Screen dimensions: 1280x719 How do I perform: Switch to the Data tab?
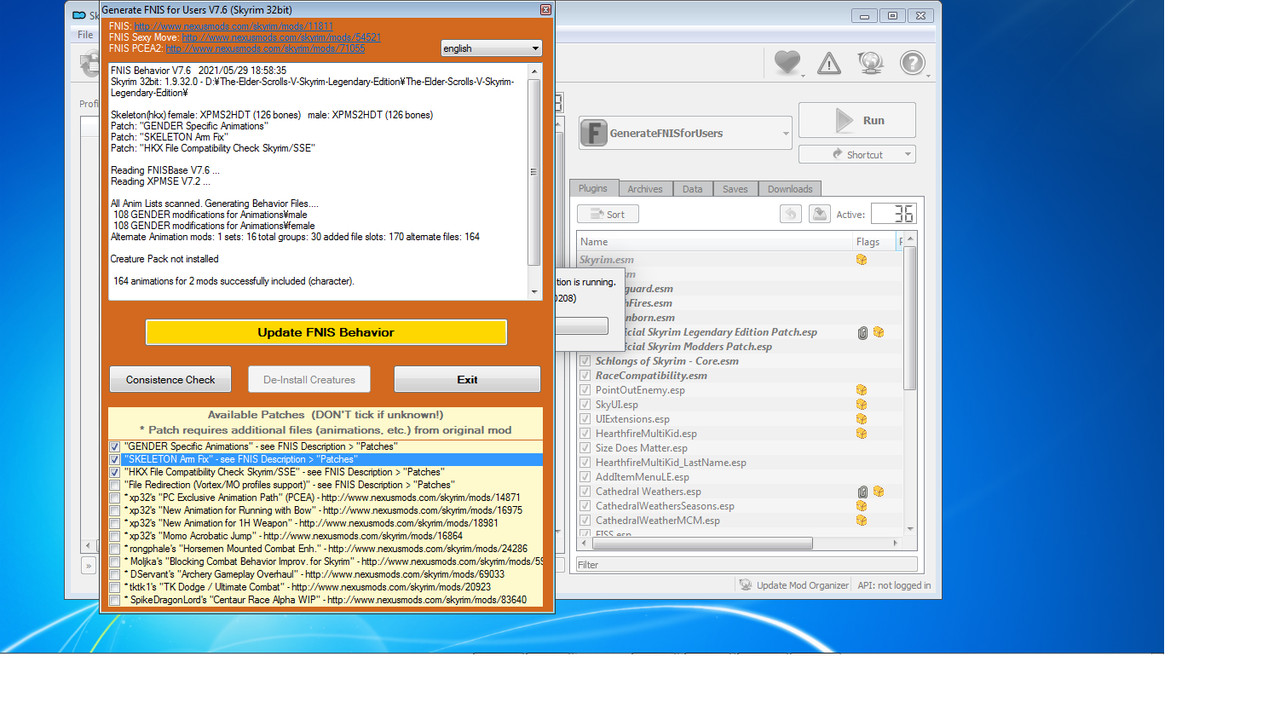pos(692,189)
